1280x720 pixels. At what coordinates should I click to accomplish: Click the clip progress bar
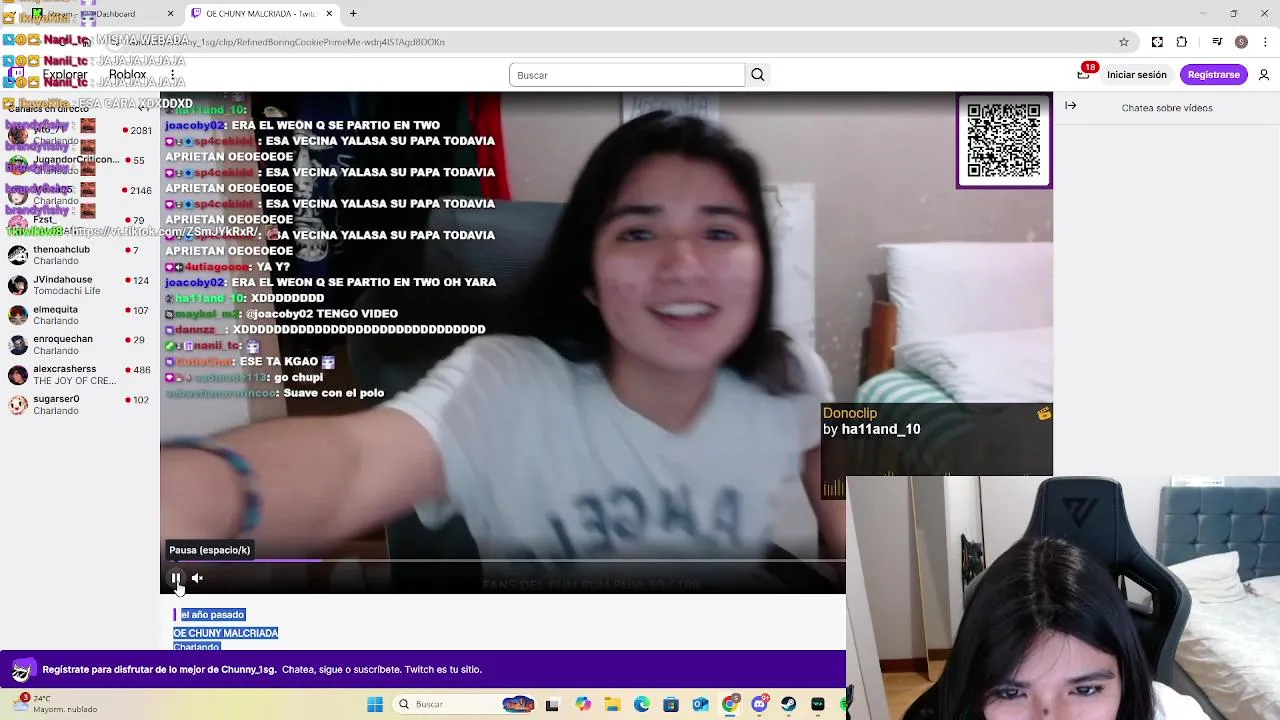[x=503, y=561]
